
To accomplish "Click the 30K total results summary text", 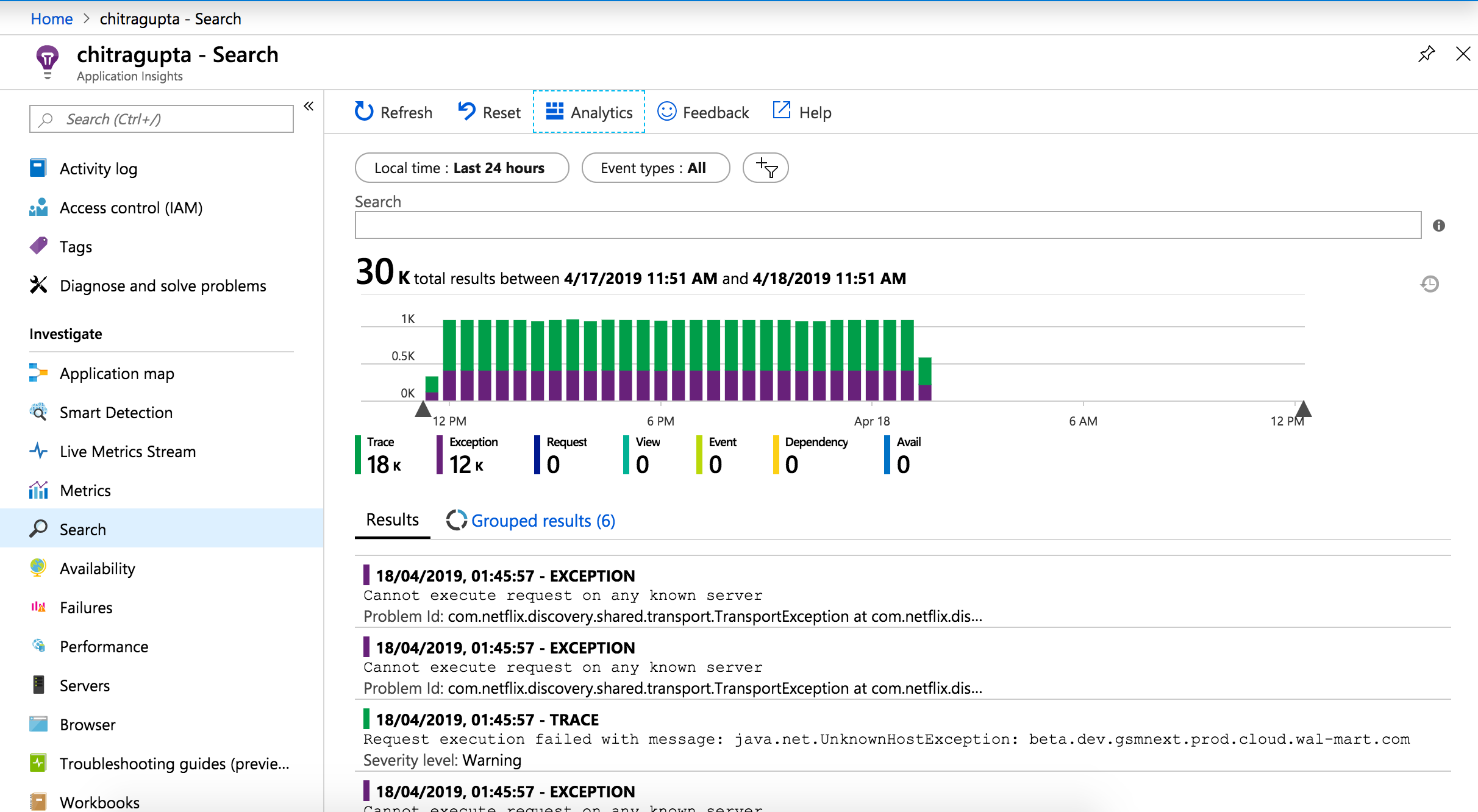I will point(630,272).
